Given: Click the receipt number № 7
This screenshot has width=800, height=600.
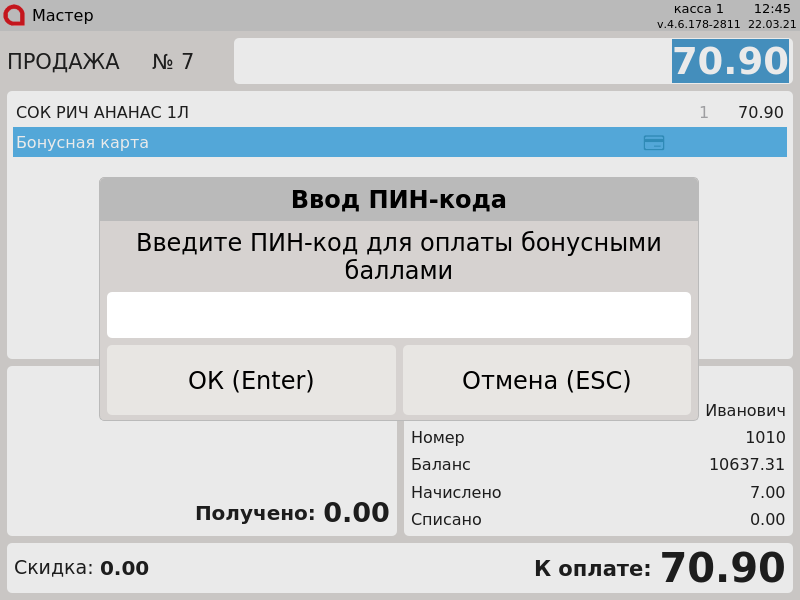Looking at the screenshot, I should point(172,62).
